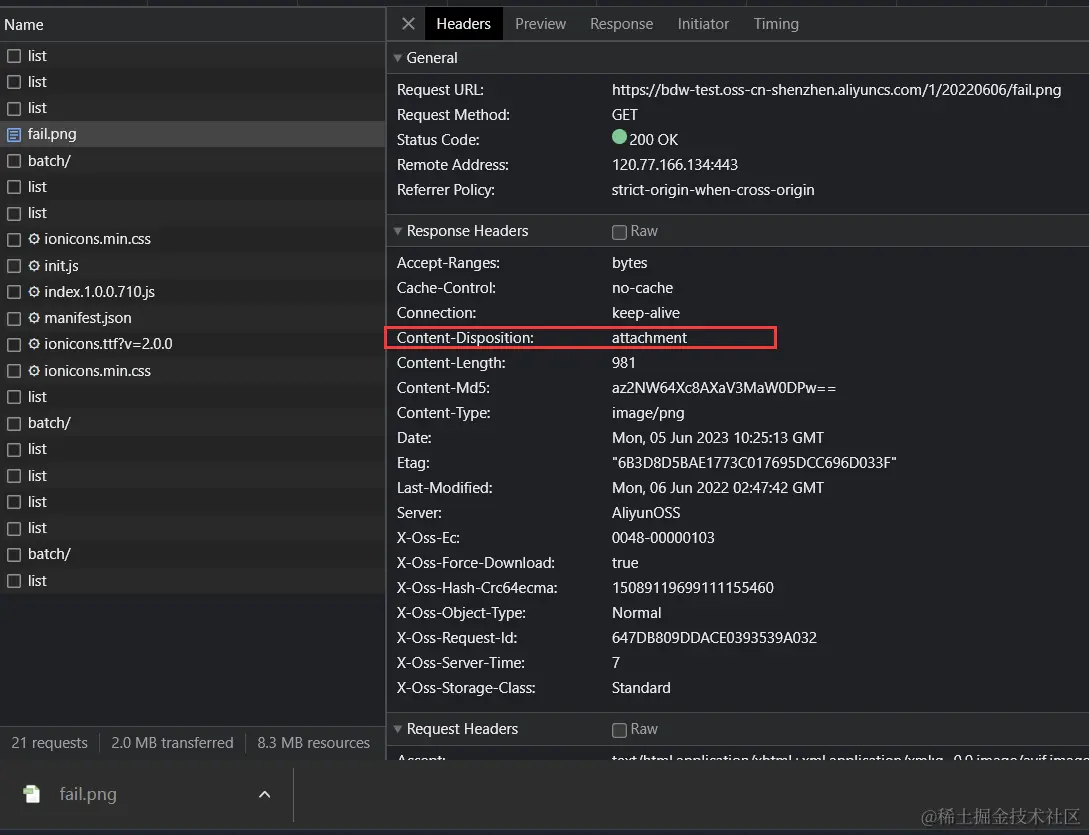The height and width of the screenshot is (835, 1089).
Task: Click the fail.png download file icon
Action: [x=32, y=794]
